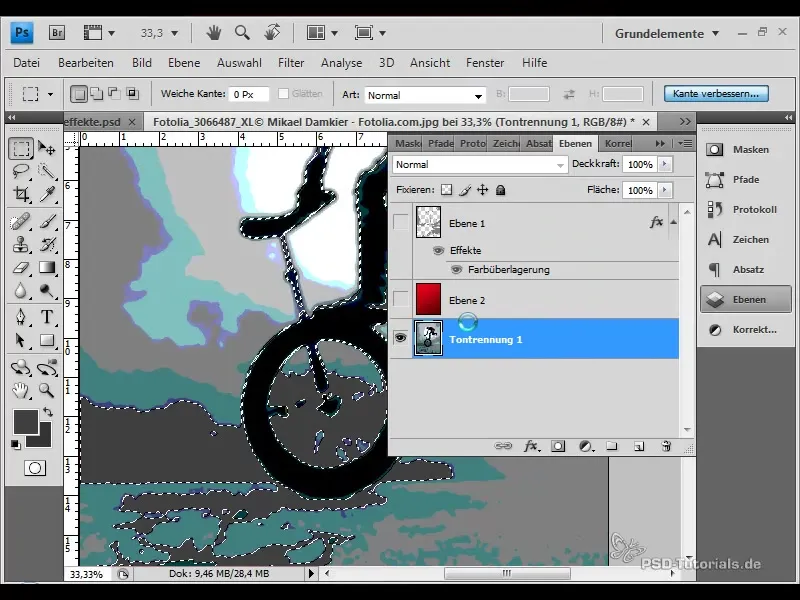Open the Absatz panel from dock

tap(745, 269)
